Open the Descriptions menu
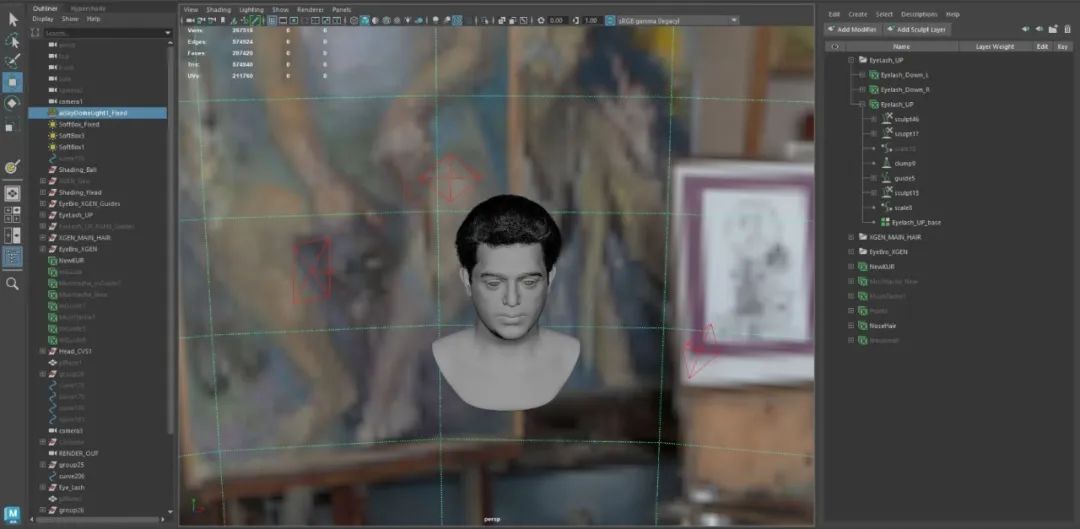Image resolution: width=1080 pixels, height=529 pixels. pos(918,14)
